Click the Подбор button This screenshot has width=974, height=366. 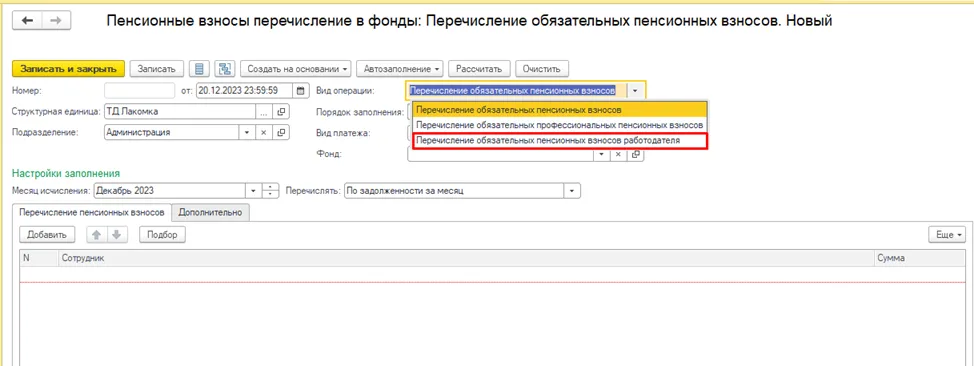pos(162,235)
